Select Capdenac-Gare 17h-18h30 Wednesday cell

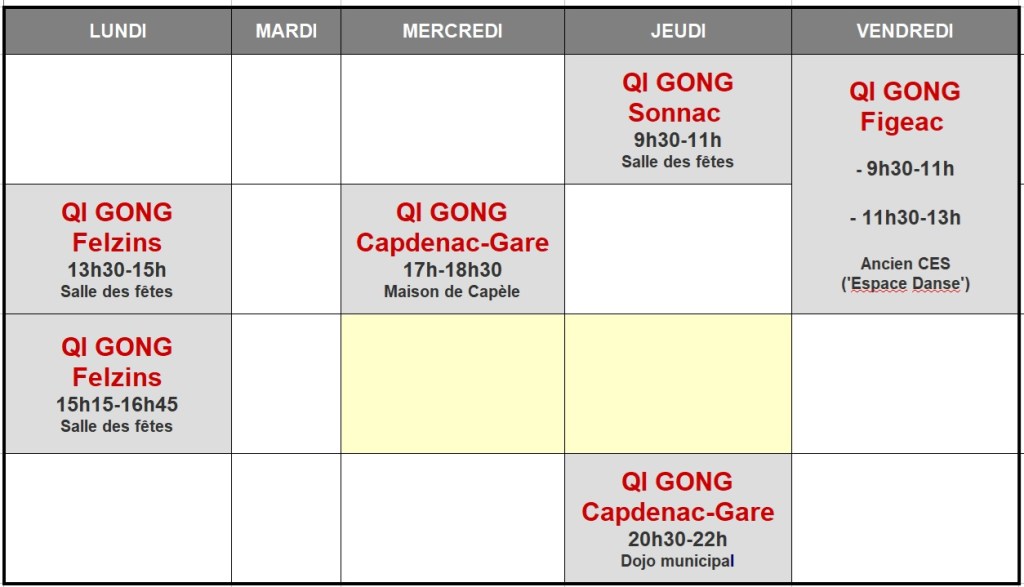point(452,249)
